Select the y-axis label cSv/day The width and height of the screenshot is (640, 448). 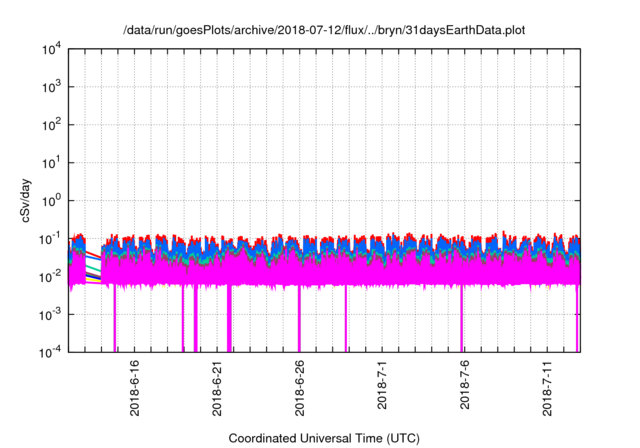26,200
